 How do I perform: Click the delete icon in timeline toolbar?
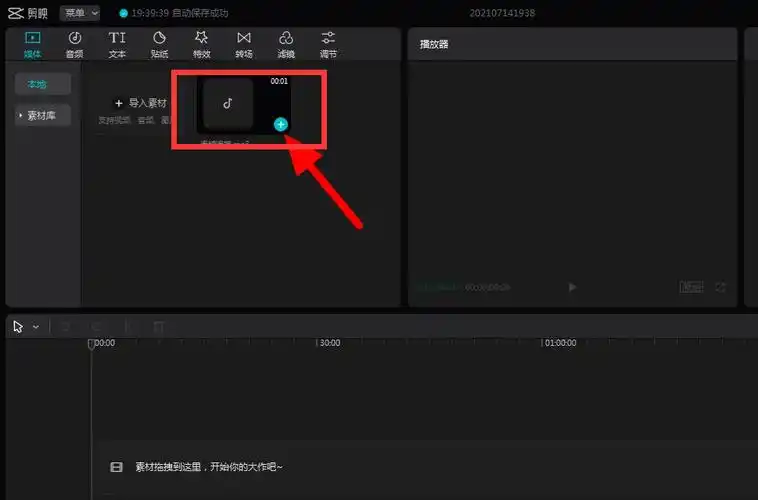point(159,327)
